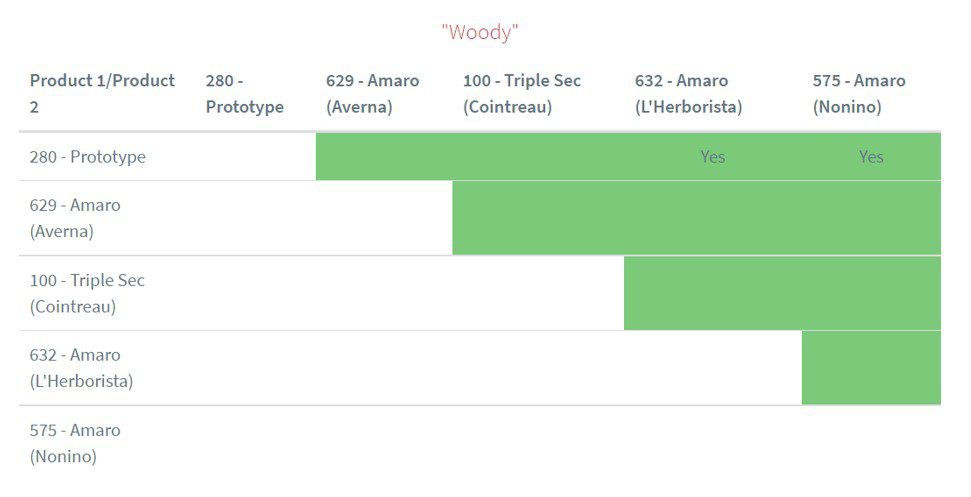Image resolution: width=971 pixels, height=497 pixels.
Task: Click green cell for Averna versus Cointreau
Action: pos(538,218)
